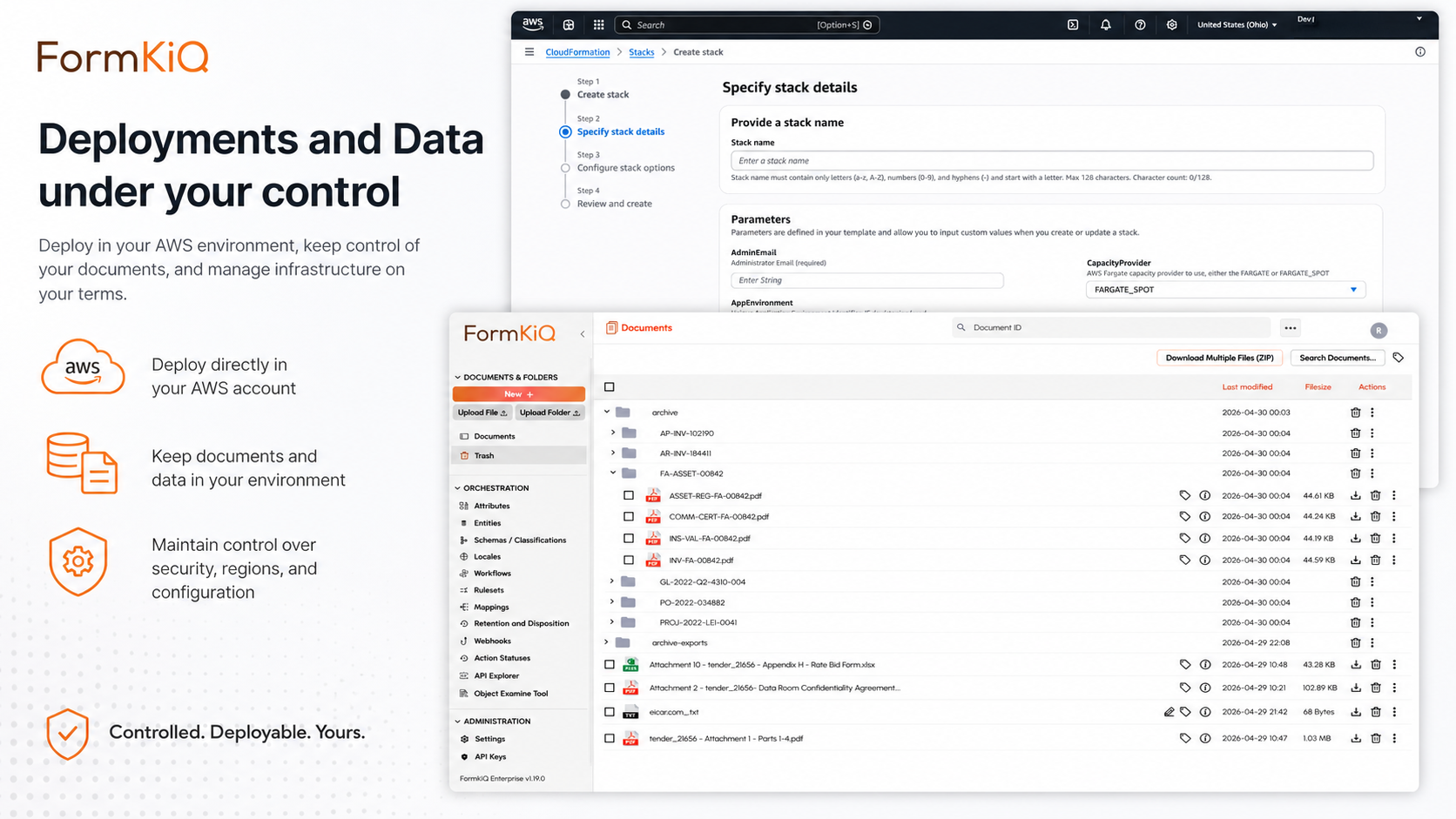The image size is (1456, 819).
Task: Open AWS help question mark icon
Action: pyautogui.click(x=1140, y=25)
